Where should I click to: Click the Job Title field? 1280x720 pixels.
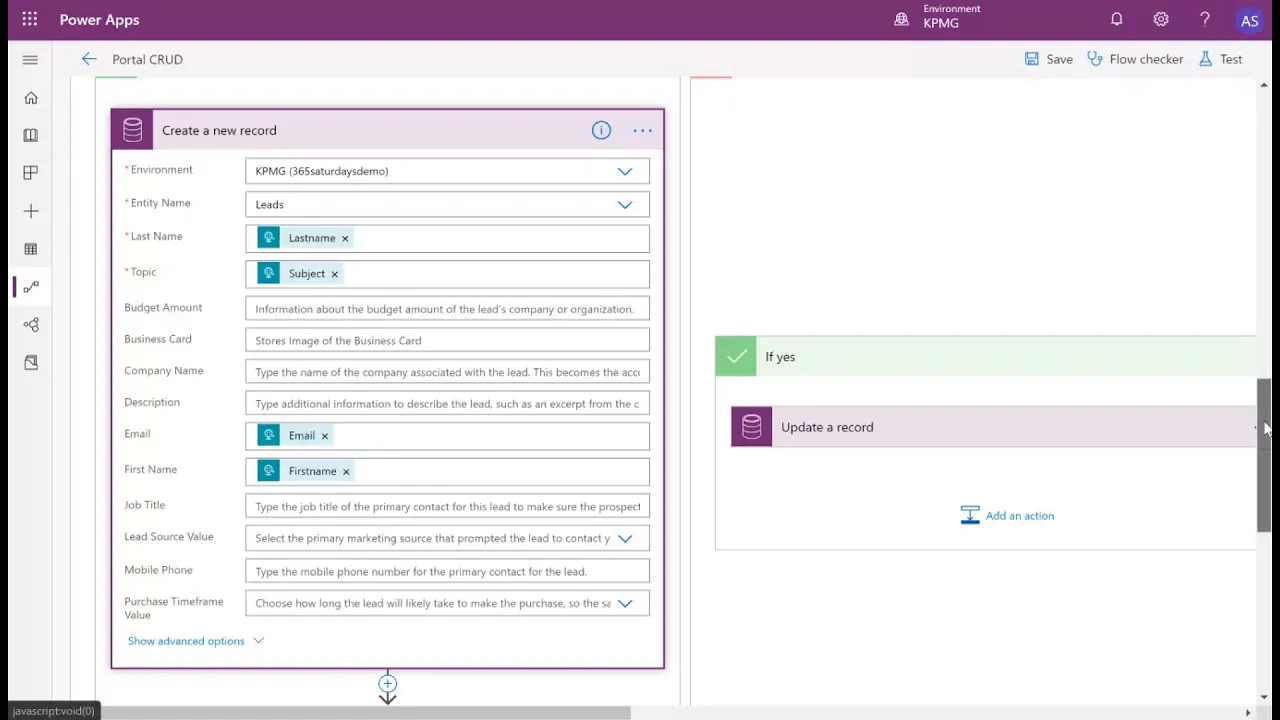[447, 507]
